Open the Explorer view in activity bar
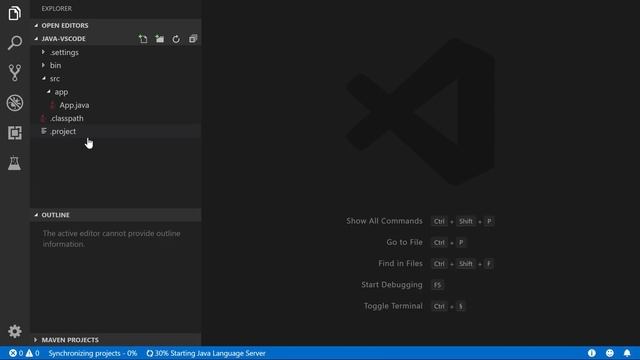 coord(14,13)
